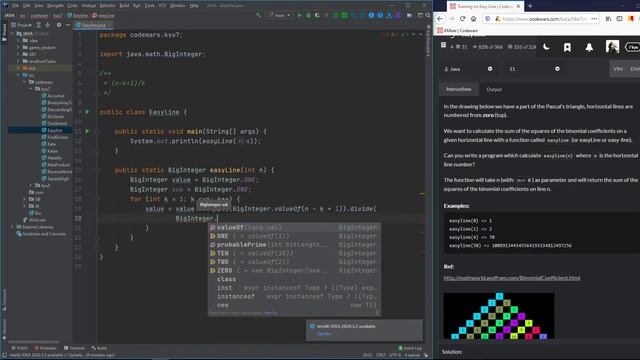640x360 pixels.
Task: Expand the game_random folder
Action: [x=18, y=47]
